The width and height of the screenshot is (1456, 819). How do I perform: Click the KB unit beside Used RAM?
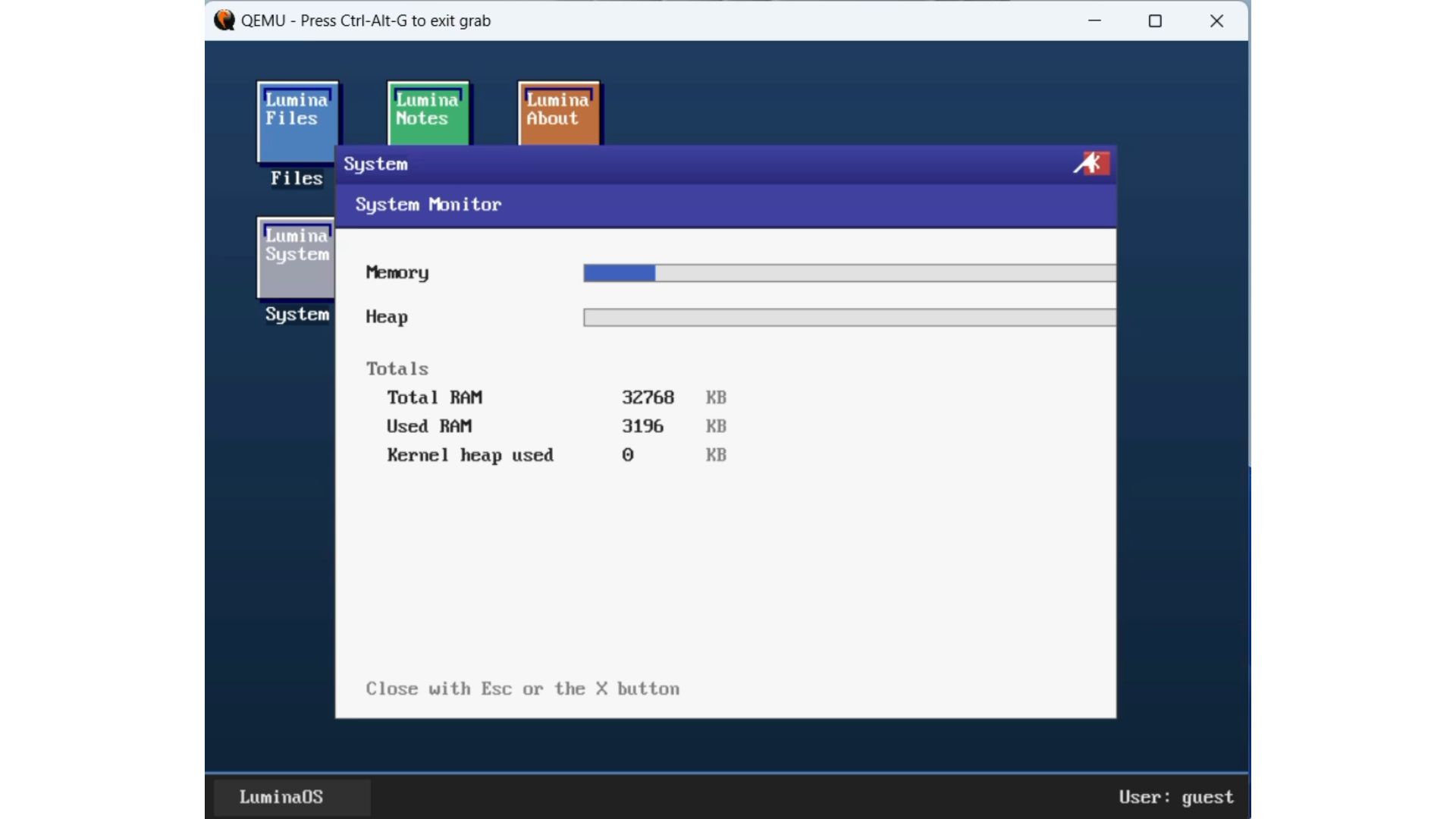[x=716, y=426]
